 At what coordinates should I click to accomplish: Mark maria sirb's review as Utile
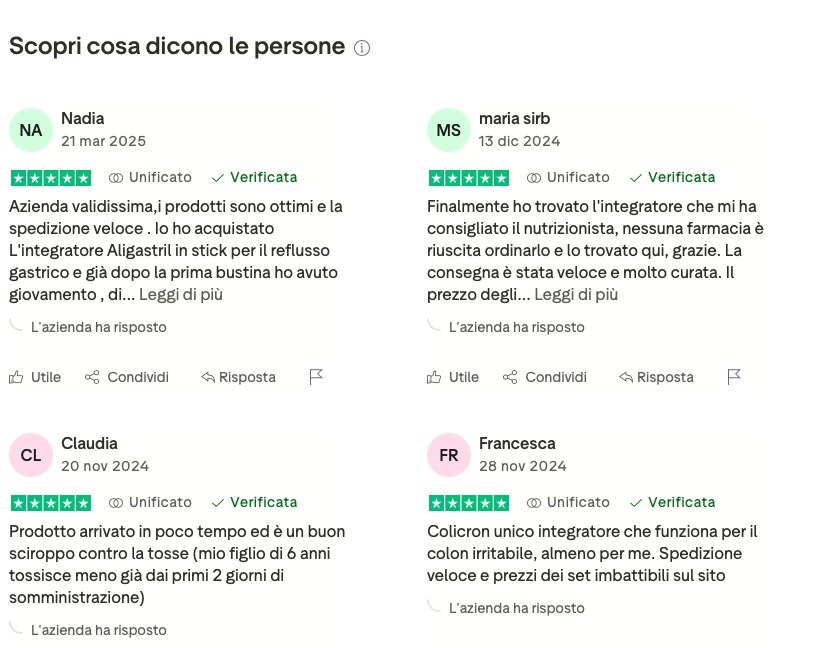coord(453,377)
